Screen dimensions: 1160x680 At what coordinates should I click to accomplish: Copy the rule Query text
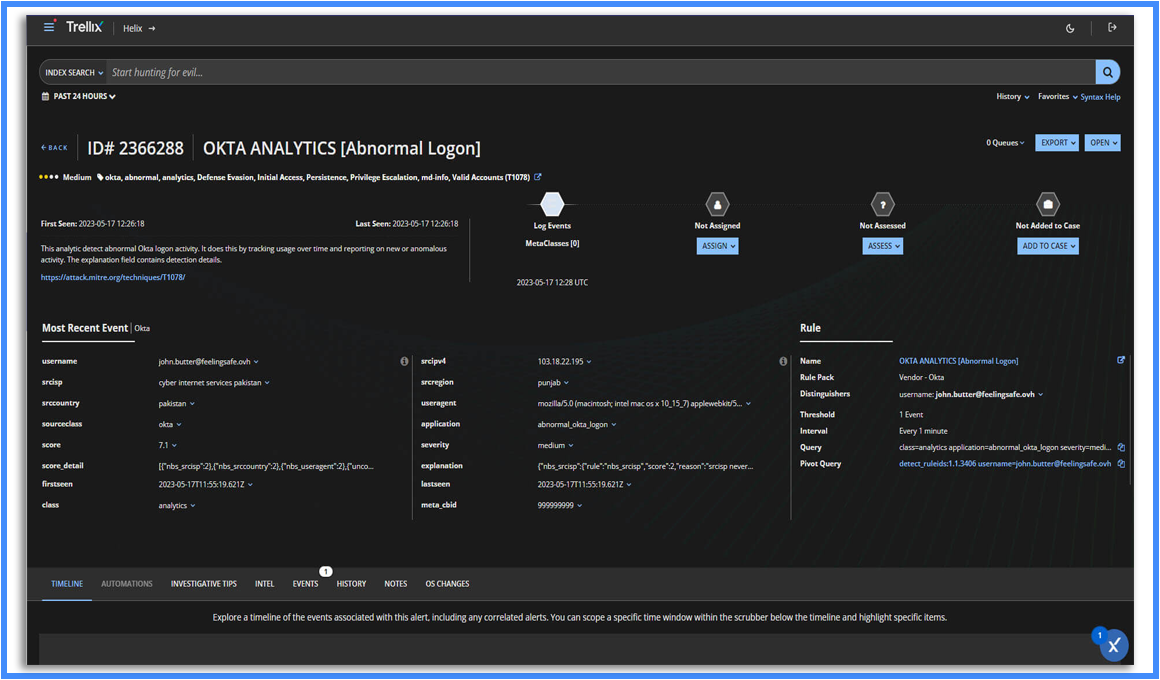click(x=1121, y=447)
